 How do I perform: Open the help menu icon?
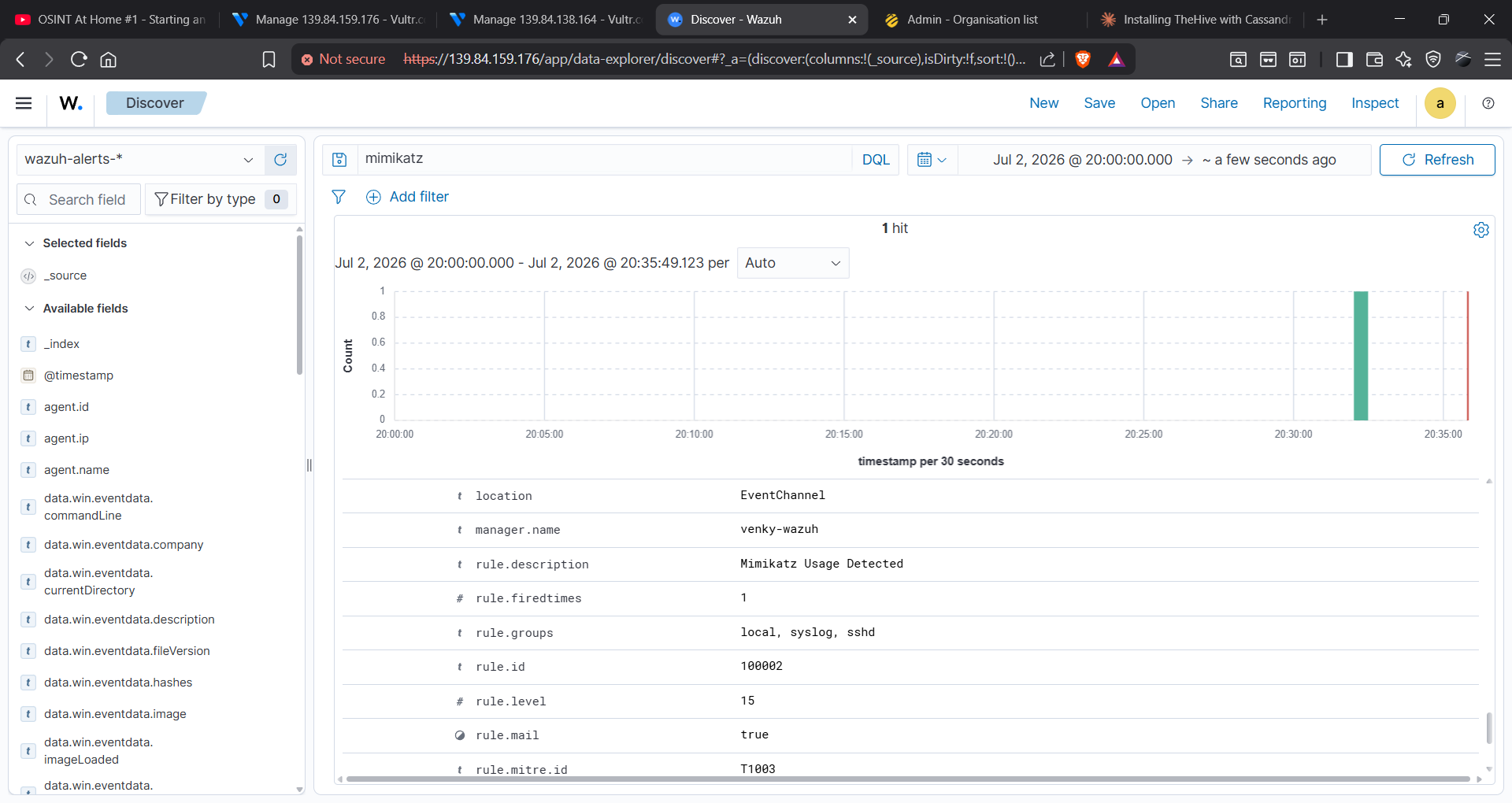(1488, 103)
